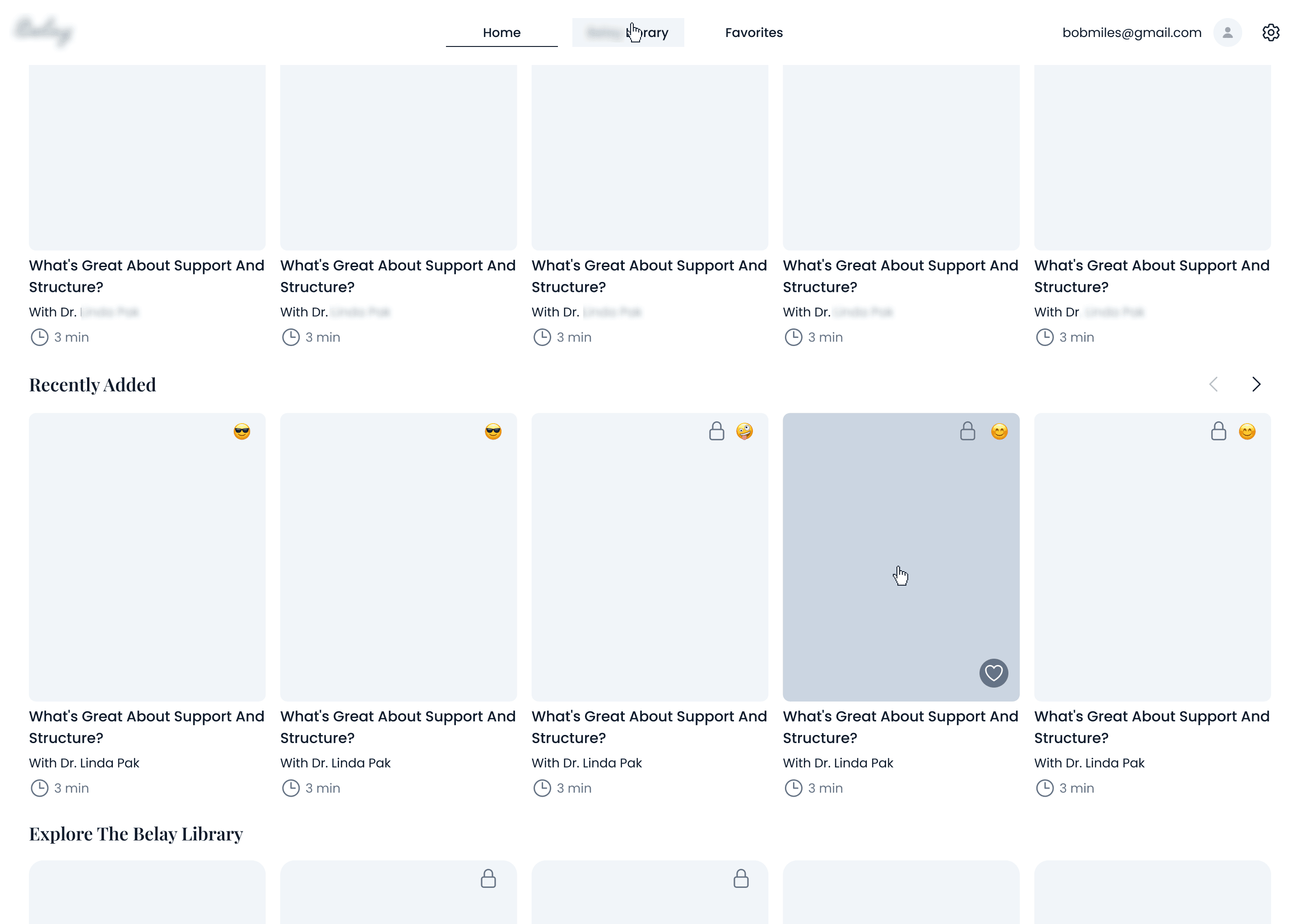1300x924 pixels.
Task: Click lock icon on third Recently Added card
Action: 717,431
